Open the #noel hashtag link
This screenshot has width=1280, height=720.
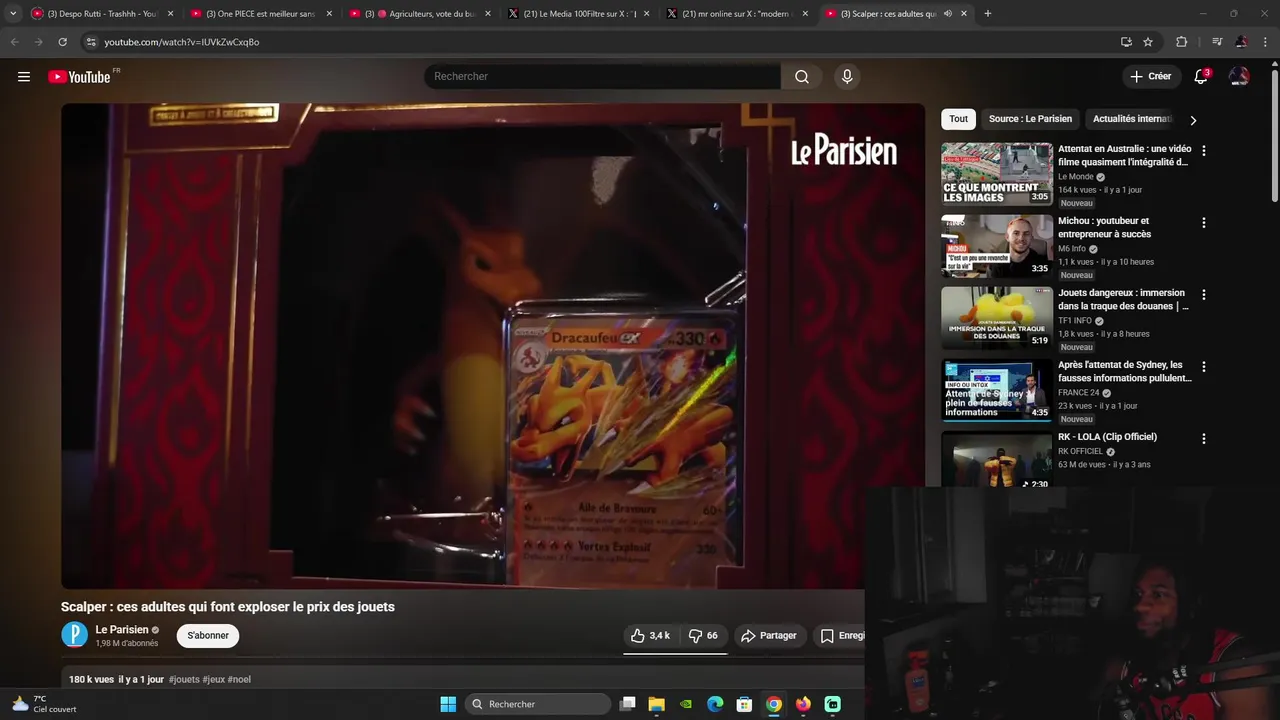[239, 679]
